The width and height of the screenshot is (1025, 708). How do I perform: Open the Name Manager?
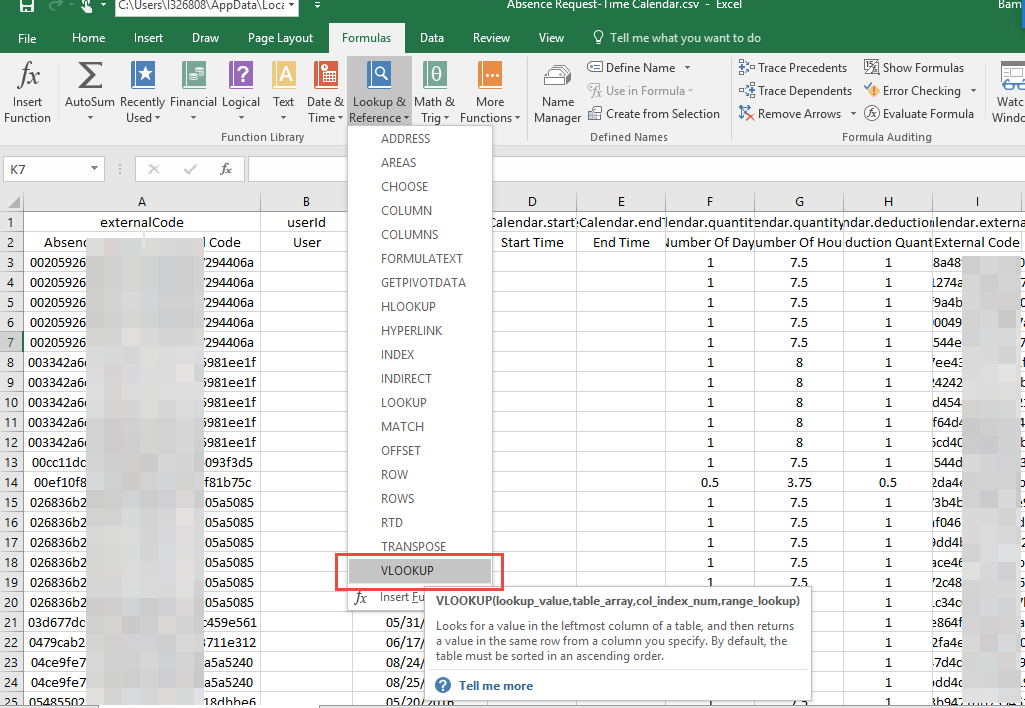557,93
